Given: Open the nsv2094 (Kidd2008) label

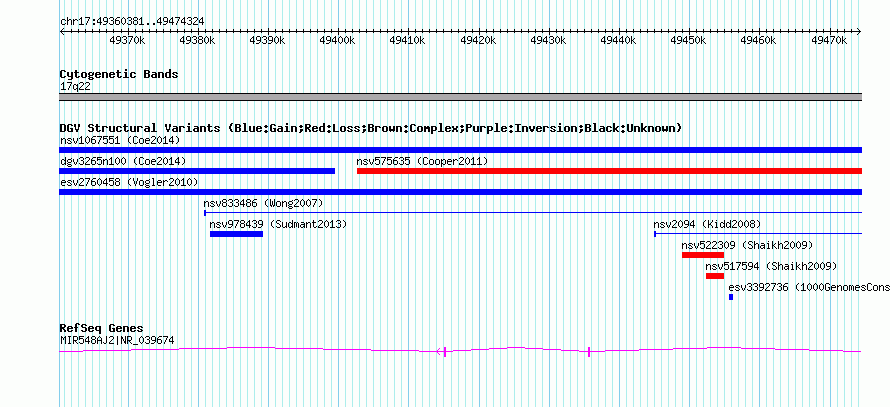Looking at the screenshot, I should coord(707,224).
